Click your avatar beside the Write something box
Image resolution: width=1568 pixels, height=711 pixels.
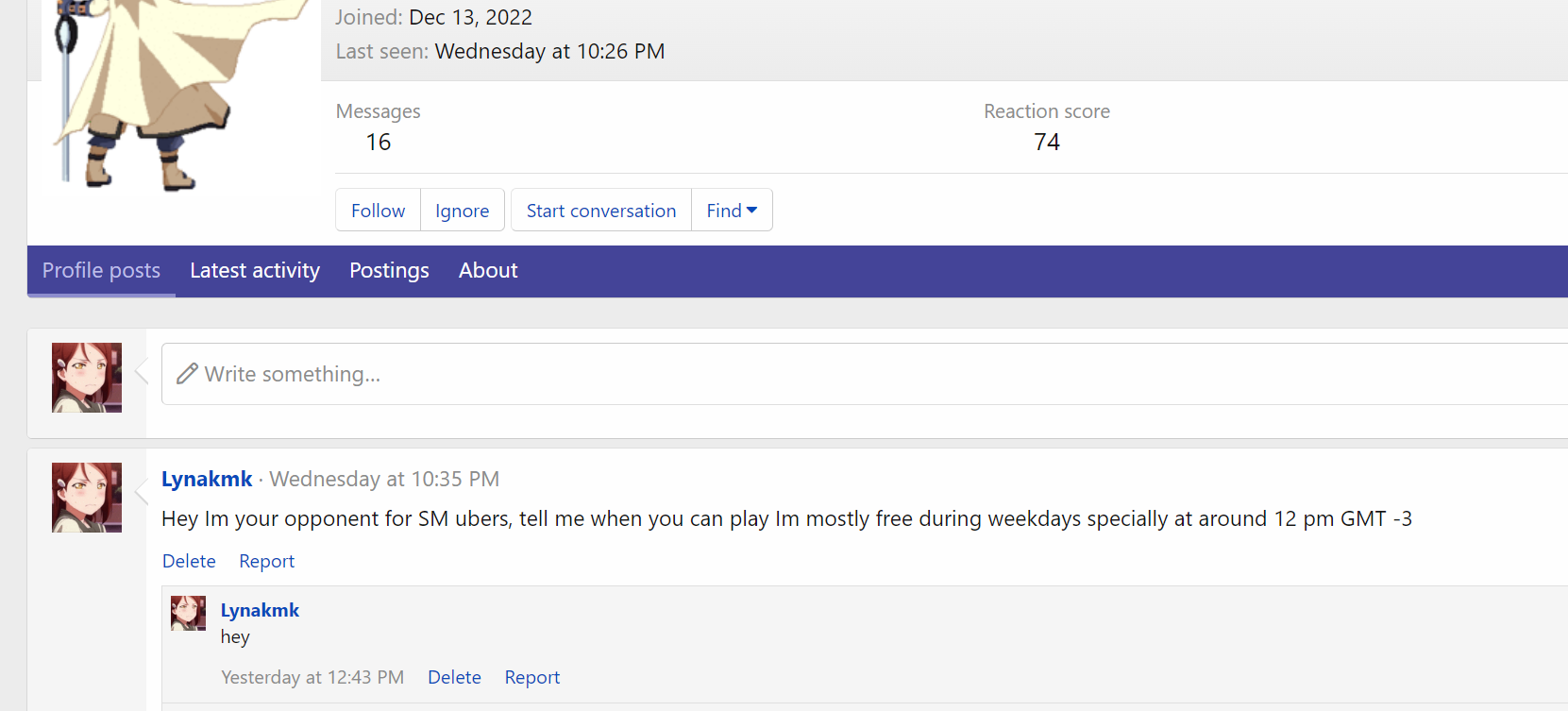tap(87, 378)
